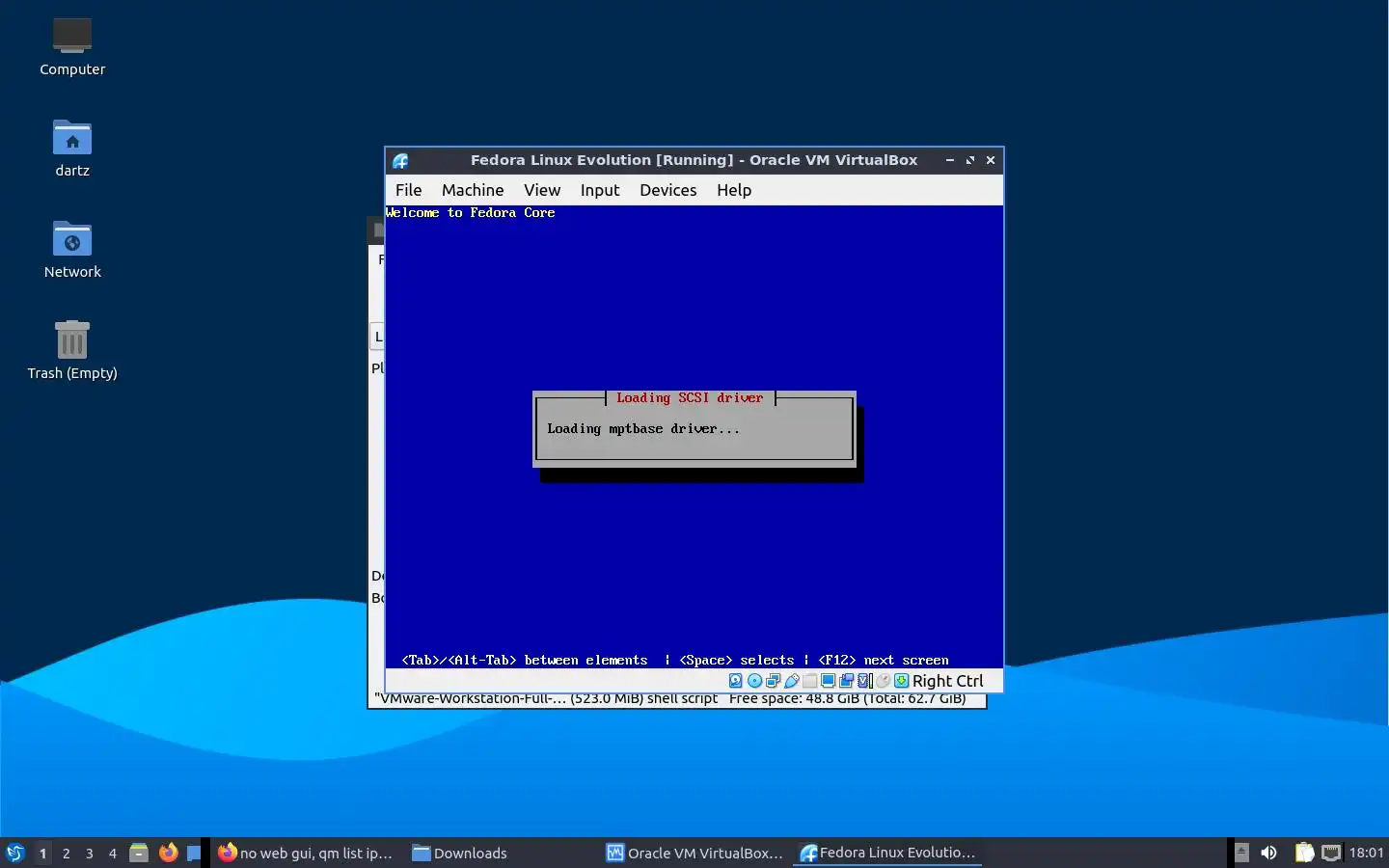Click the 18:01 clock in taskbar

point(1366,853)
